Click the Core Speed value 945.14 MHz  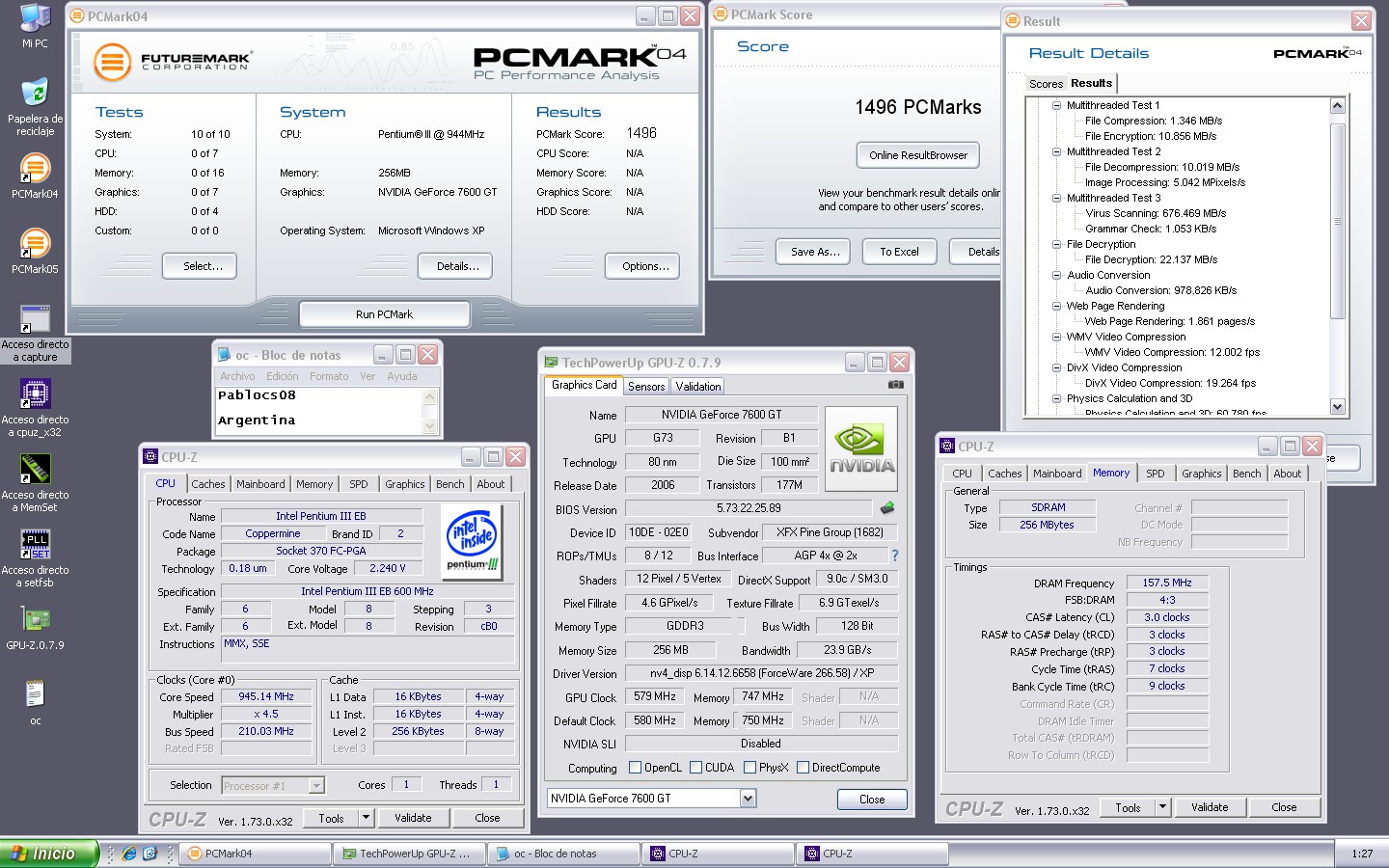tap(266, 696)
